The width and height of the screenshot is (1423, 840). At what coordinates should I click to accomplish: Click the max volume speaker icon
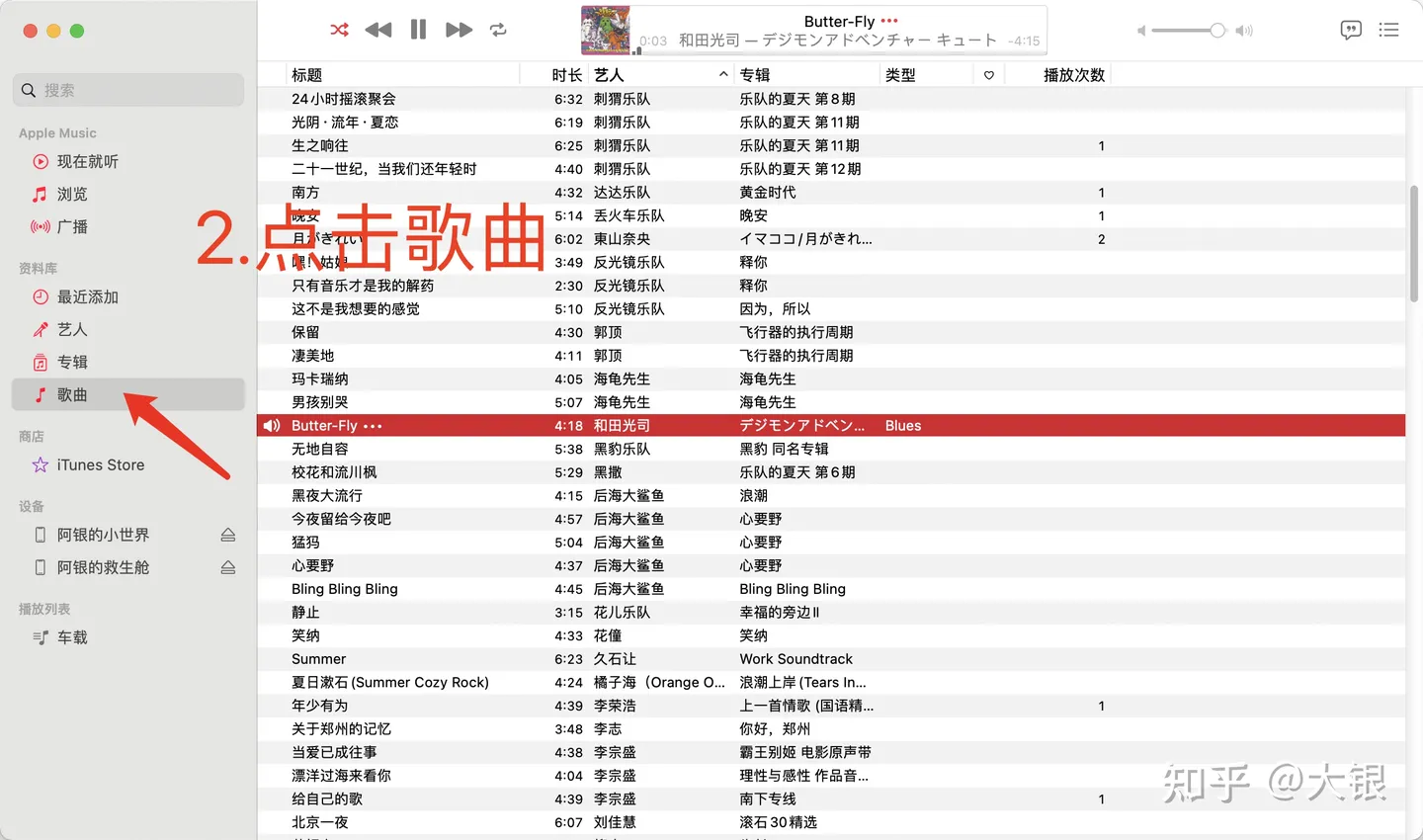[x=1244, y=31]
